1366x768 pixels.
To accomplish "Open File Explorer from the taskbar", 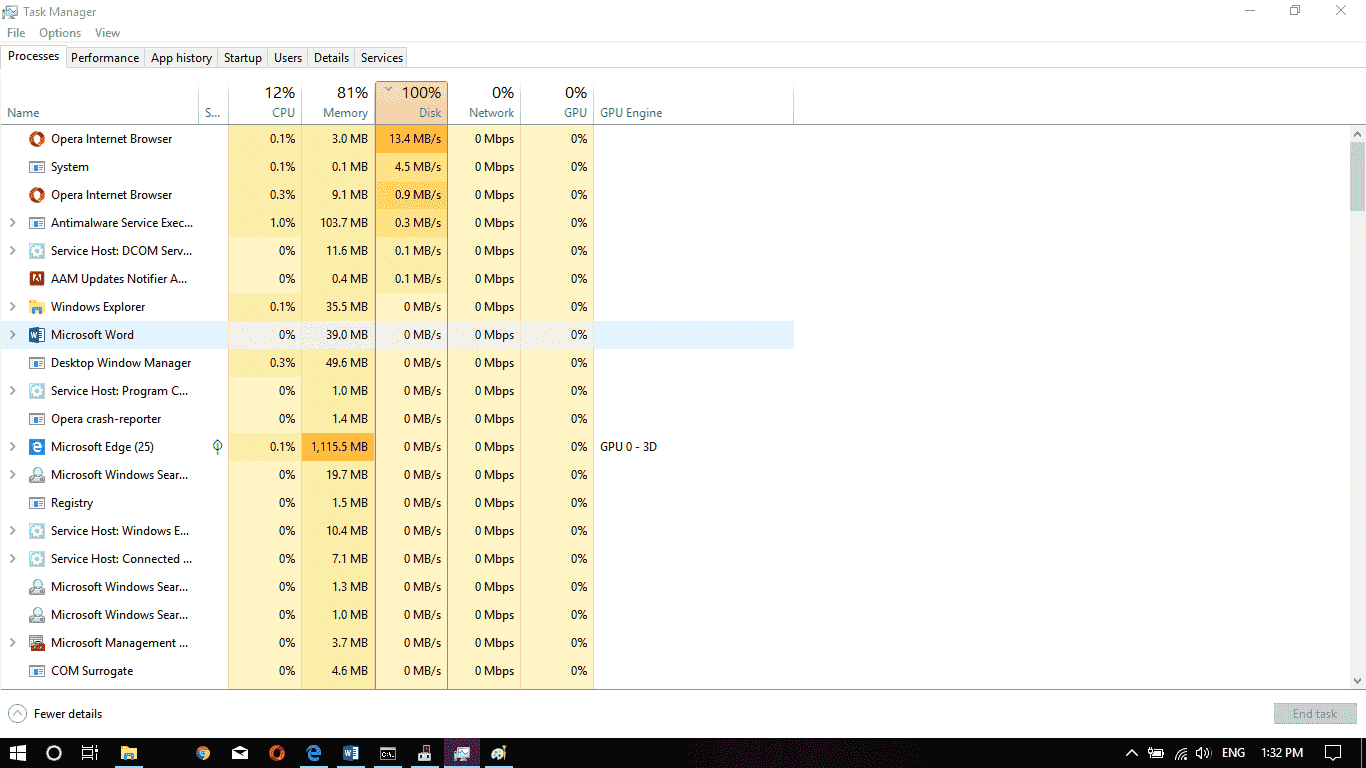I will tap(129, 753).
